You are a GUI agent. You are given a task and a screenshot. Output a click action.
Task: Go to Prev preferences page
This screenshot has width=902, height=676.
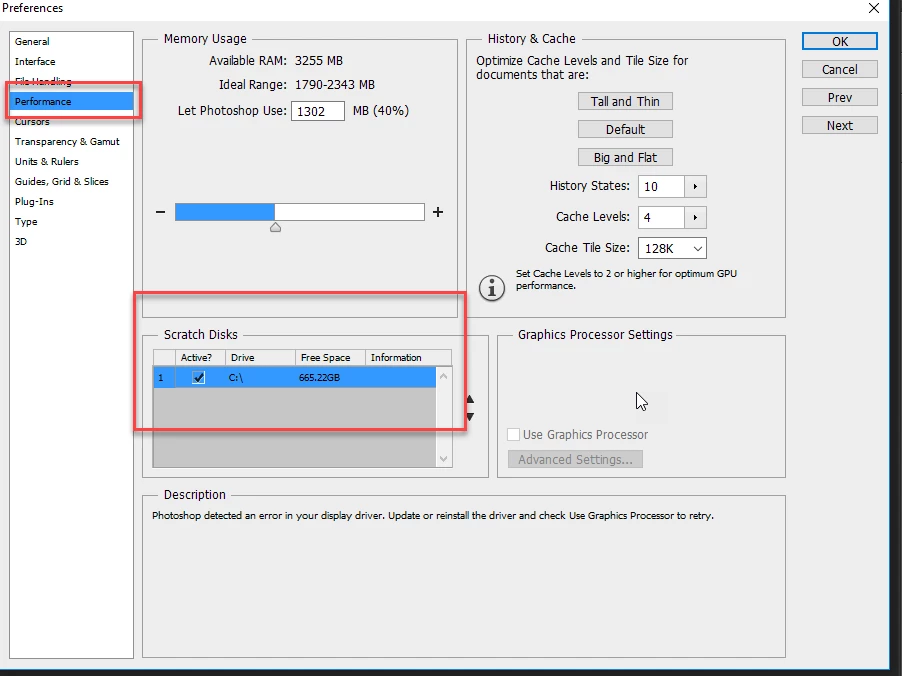coord(839,97)
